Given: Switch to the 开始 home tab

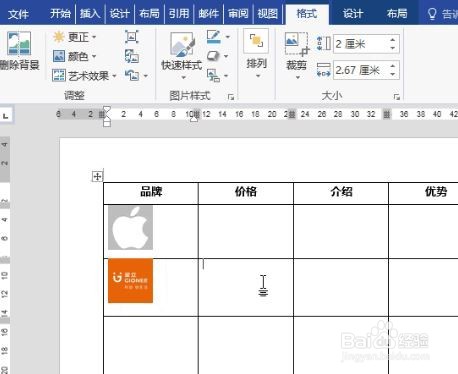Looking at the screenshot, I should pos(60,14).
